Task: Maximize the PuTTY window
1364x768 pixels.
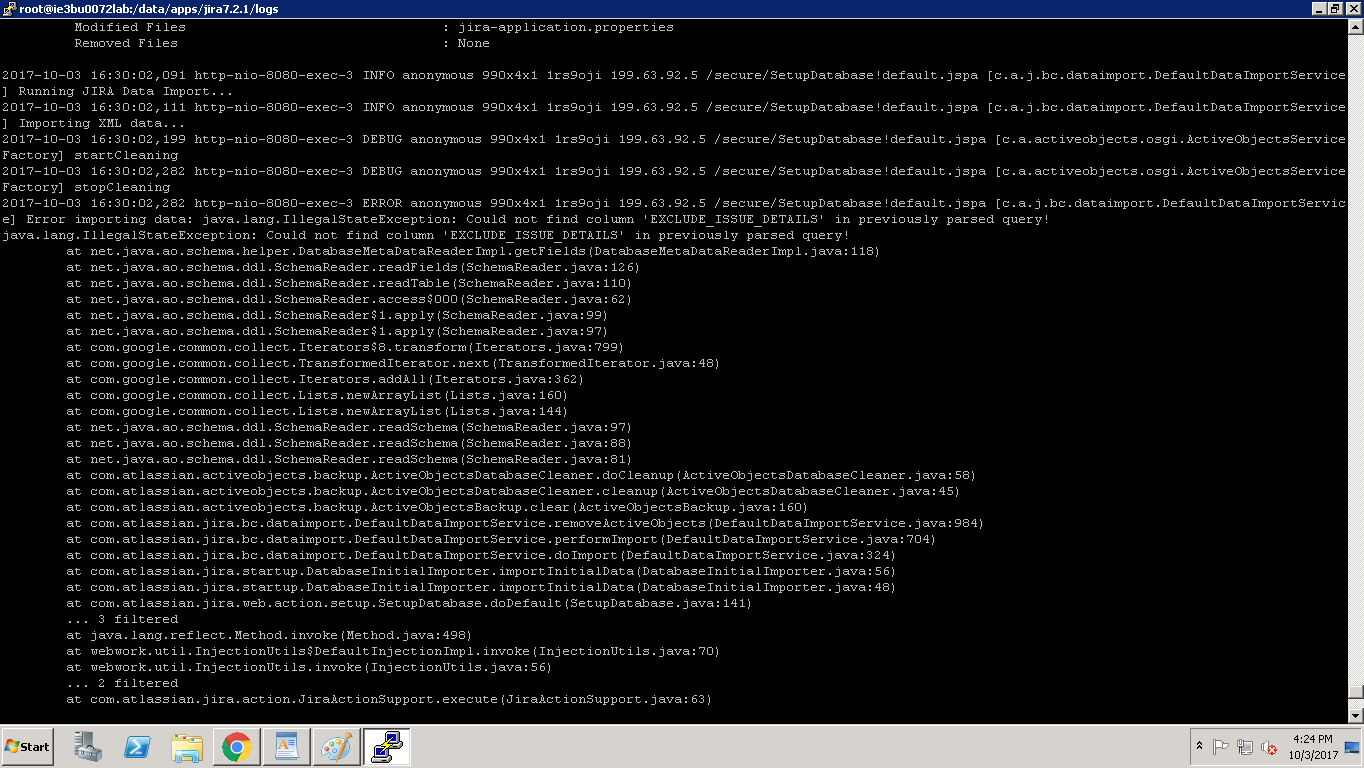Action: (1336, 9)
